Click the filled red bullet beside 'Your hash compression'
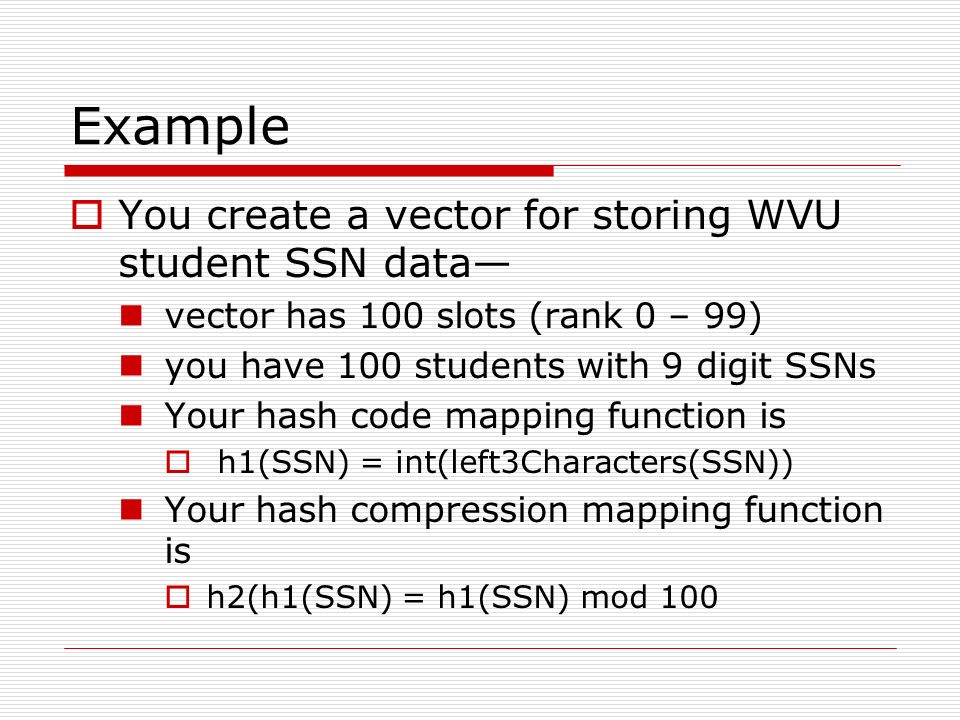 (x=131, y=509)
